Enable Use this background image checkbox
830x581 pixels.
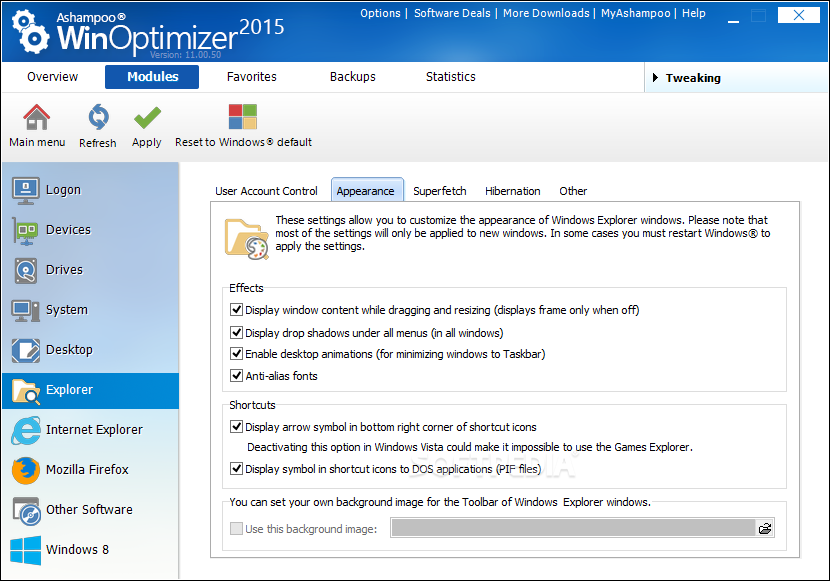coord(236,528)
